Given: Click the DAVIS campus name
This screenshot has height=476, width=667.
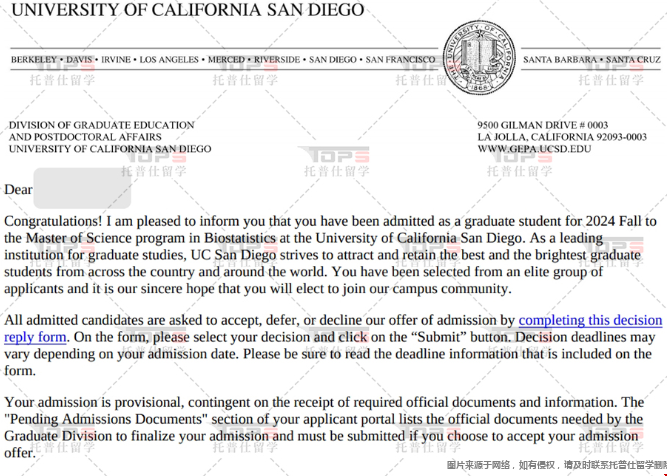Looking at the screenshot, I should (79, 60).
